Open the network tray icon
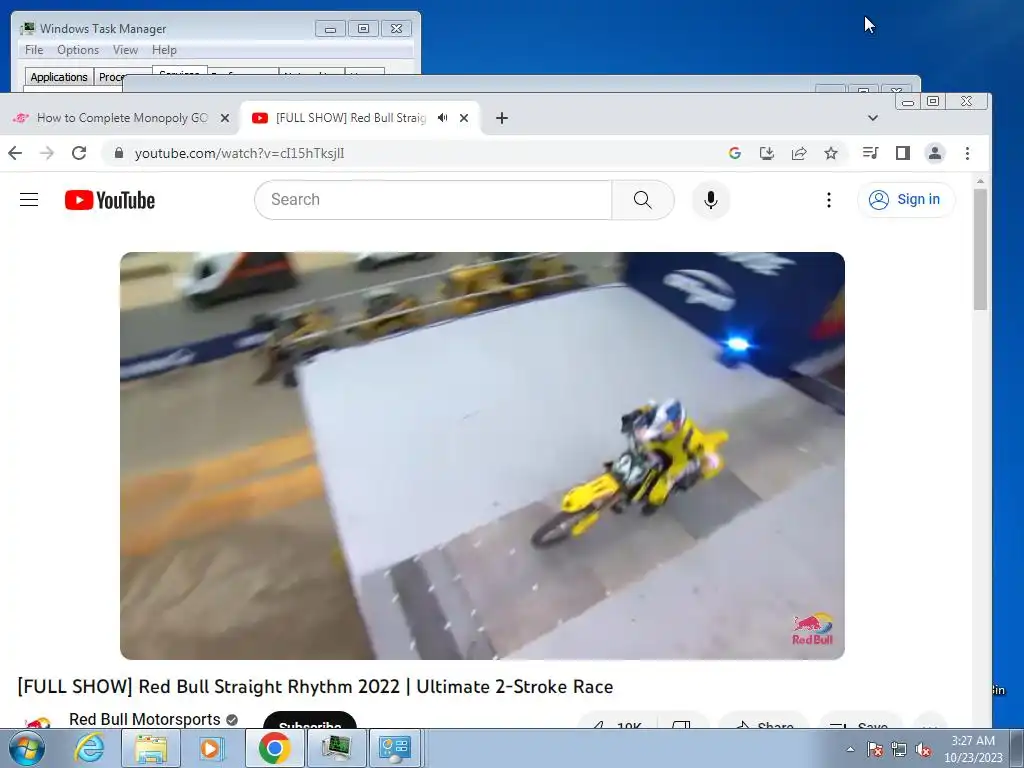Screen dimensions: 1024x768 point(899,749)
